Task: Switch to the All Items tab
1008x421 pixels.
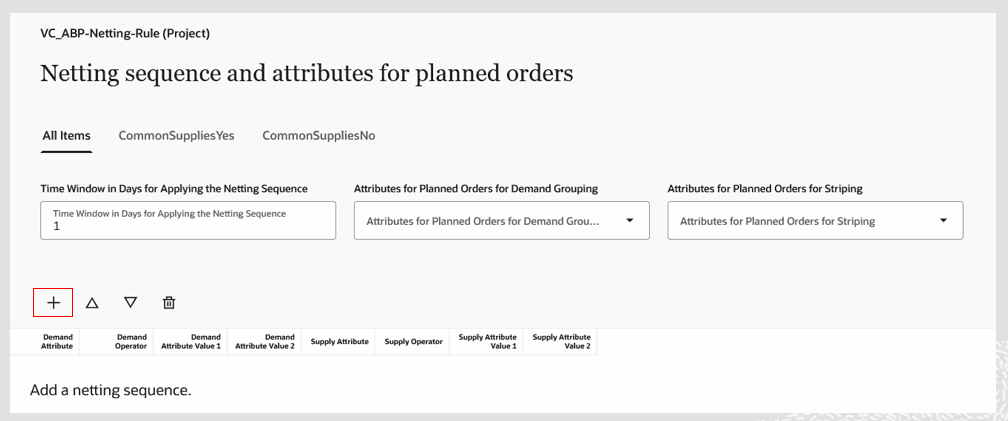Action: [66, 136]
